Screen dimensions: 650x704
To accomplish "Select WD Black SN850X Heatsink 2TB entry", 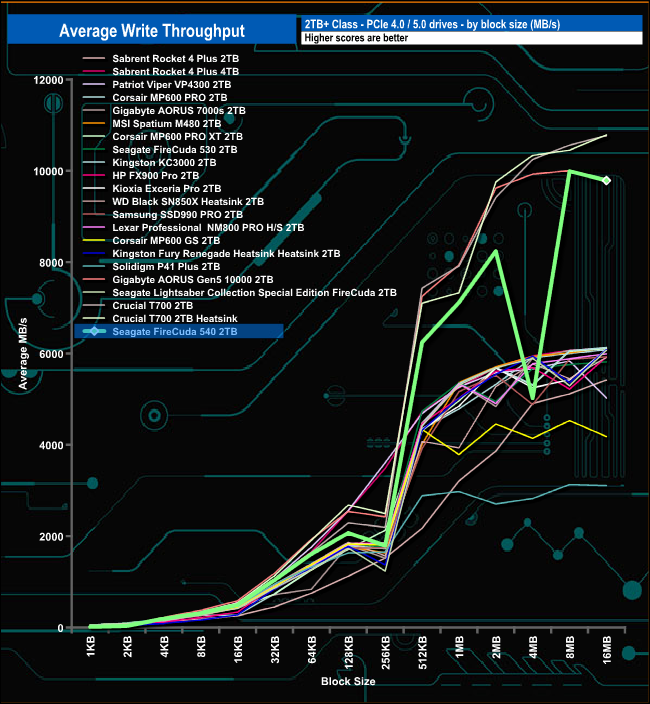I will click(188, 202).
